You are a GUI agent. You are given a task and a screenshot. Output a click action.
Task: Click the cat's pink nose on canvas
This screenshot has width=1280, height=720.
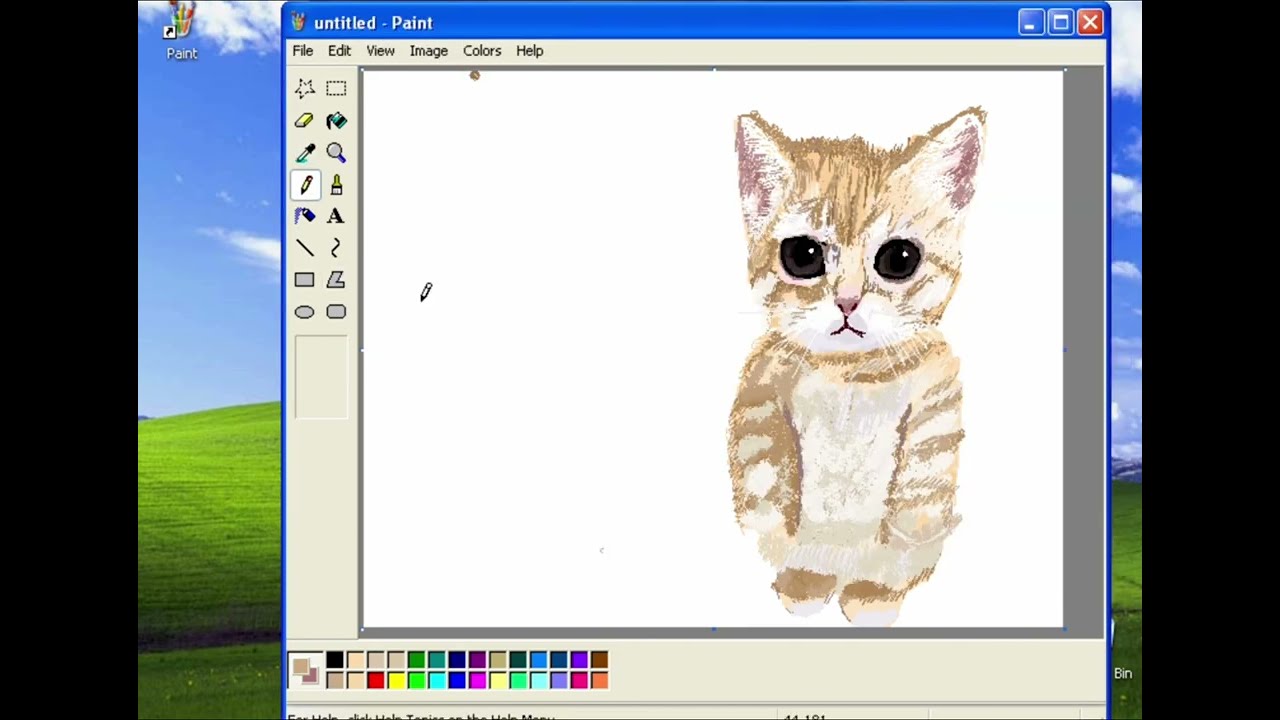click(x=847, y=304)
